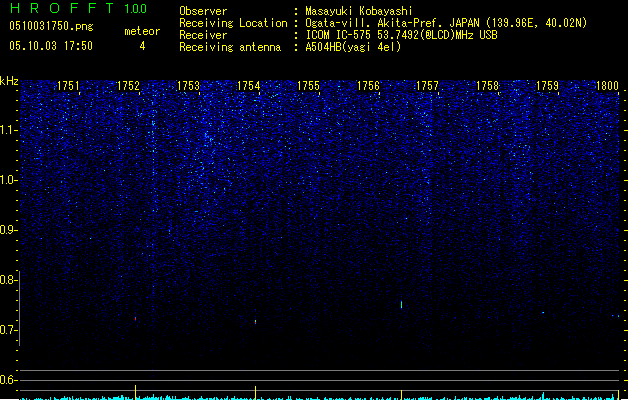This screenshot has height=400, width=629.
Task: Click the antenna A504HB(yagi 4el) text
Action: pos(353,47)
